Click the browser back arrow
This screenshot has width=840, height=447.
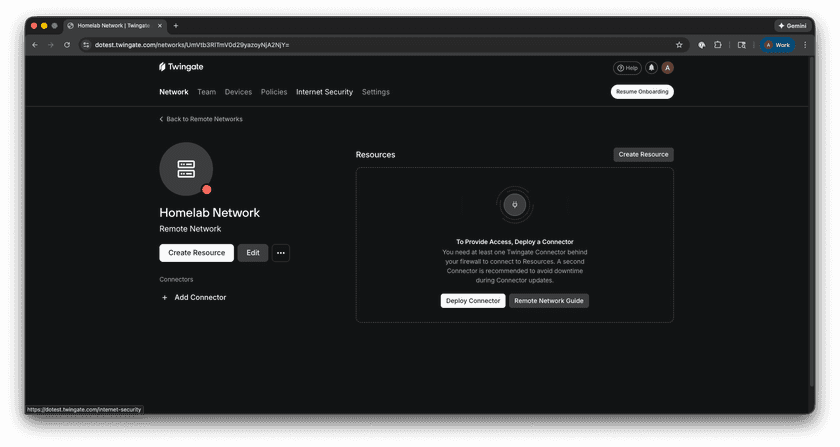click(x=35, y=45)
